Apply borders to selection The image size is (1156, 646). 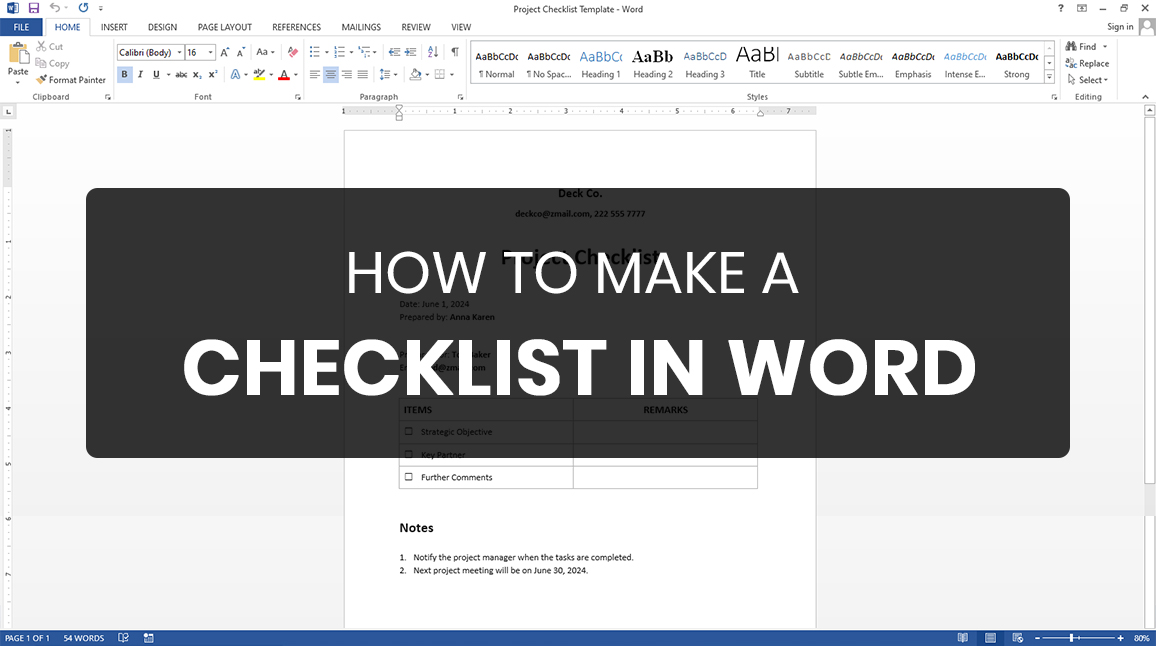440,74
